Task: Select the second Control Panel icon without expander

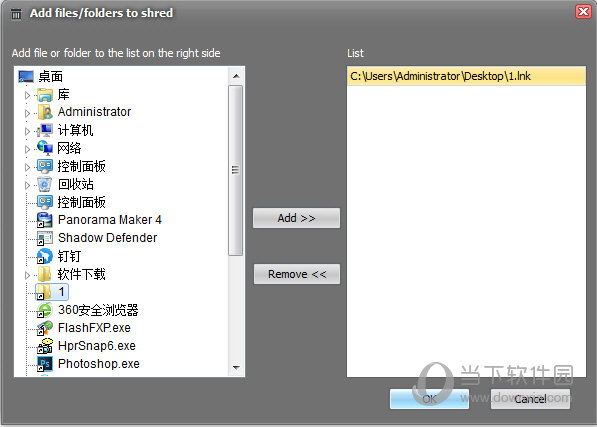Action: [45, 202]
